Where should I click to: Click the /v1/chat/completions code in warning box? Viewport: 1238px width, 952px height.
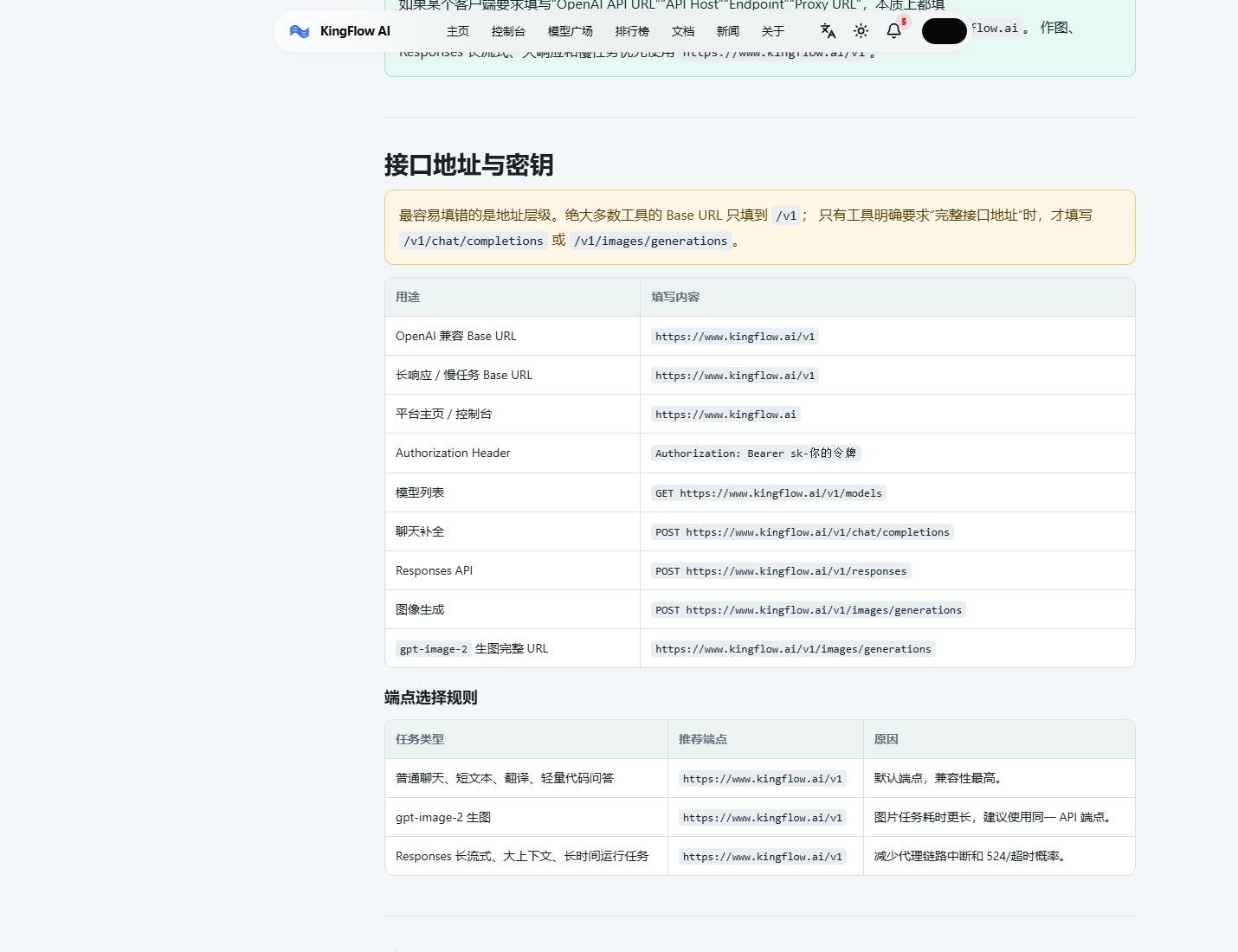(x=474, y=241)
